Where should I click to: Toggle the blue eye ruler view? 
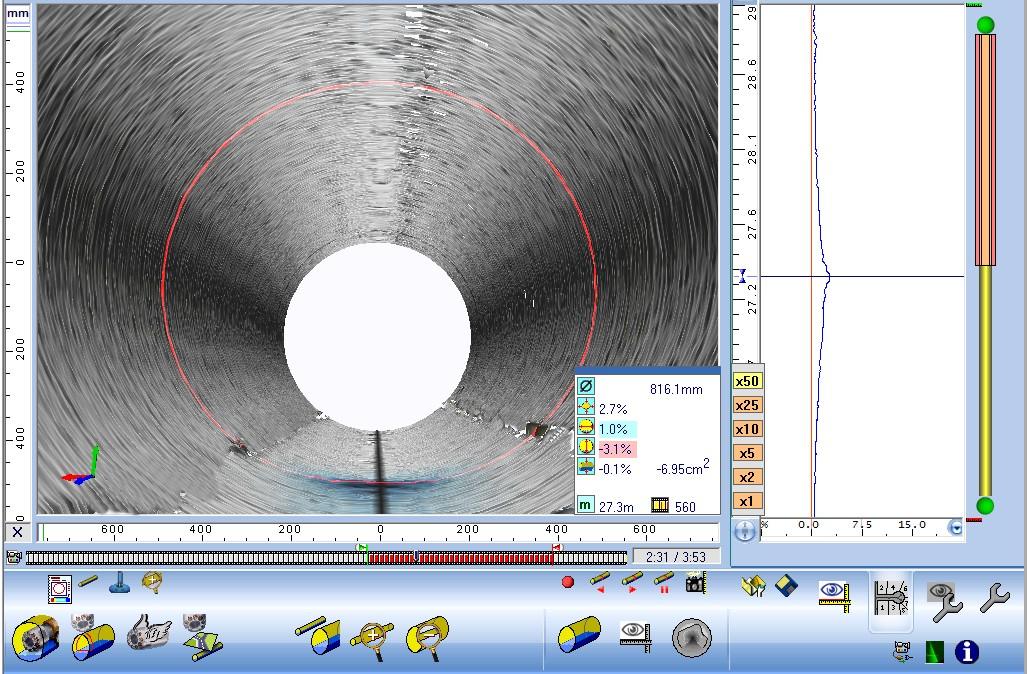tap(835, 596)
